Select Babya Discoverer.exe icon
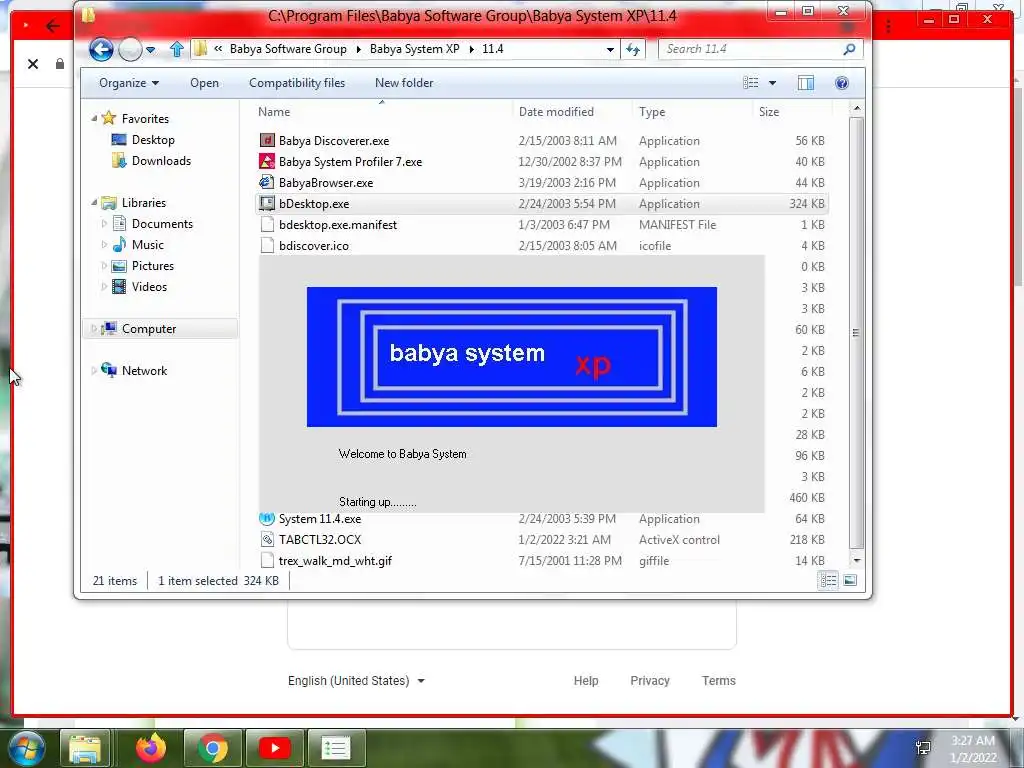This screenshot has width=1024, height=768. (x=267, y=140)
